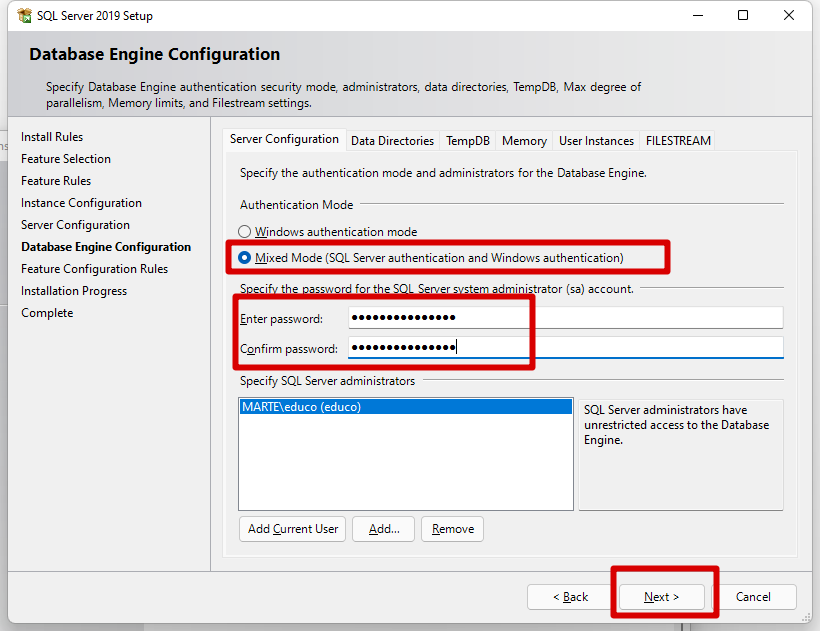Close the SQL Server Setup window

click(x=789, y=16)
